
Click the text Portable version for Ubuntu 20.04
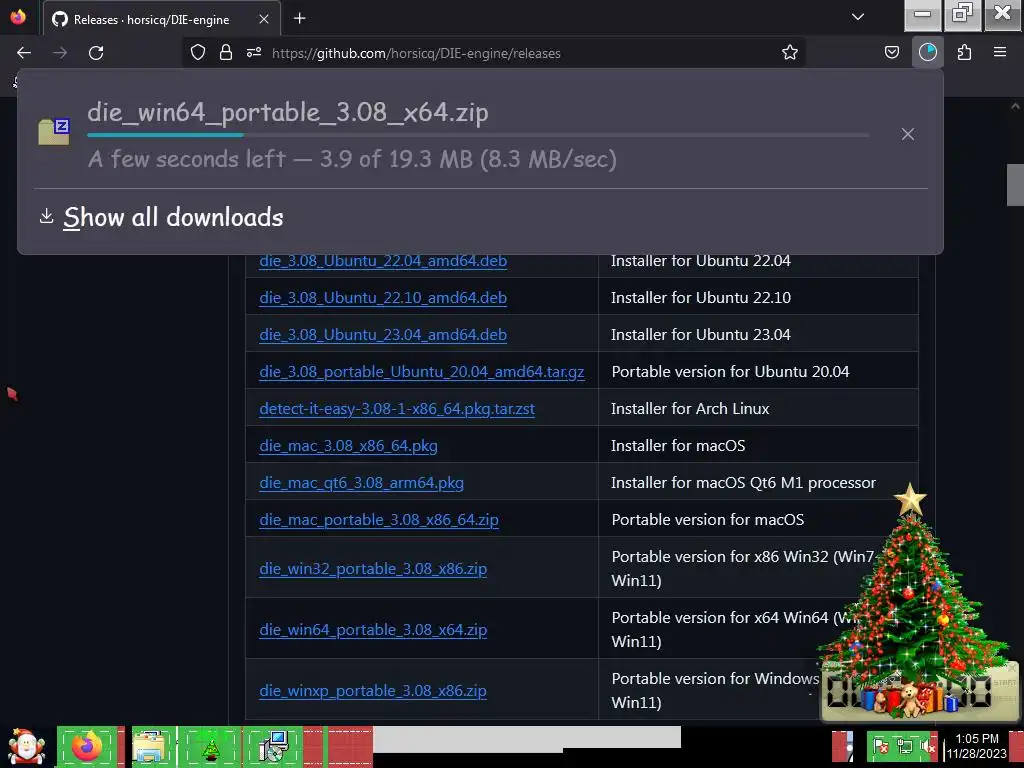[x=730, y=372]
